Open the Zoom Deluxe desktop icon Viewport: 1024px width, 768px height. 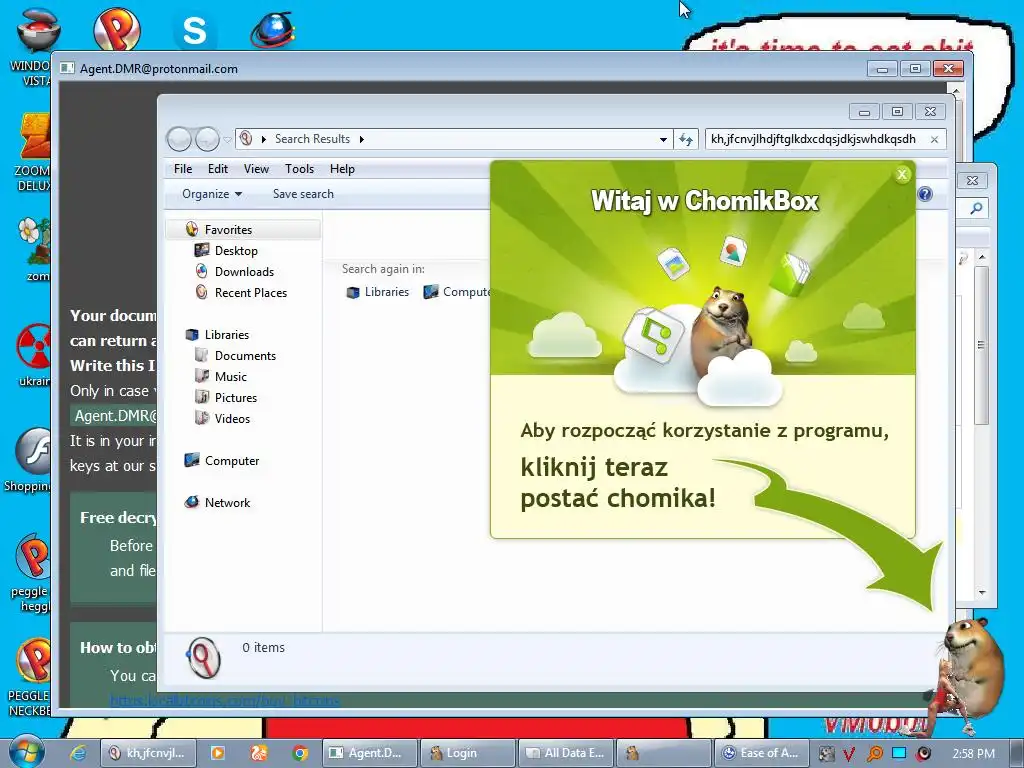[x=33, y=152]
